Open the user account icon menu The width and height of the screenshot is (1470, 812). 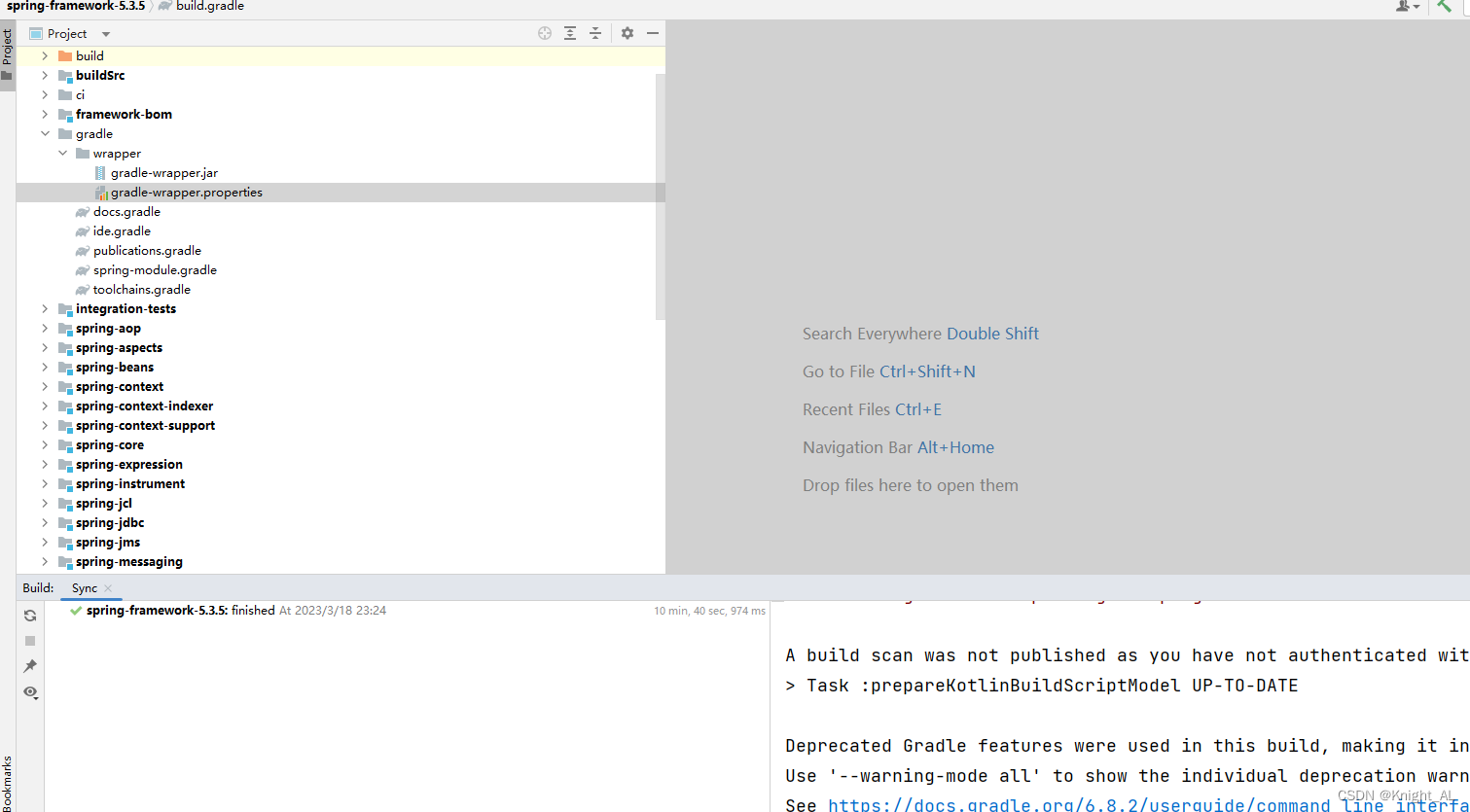click(x=1407, y=6)
